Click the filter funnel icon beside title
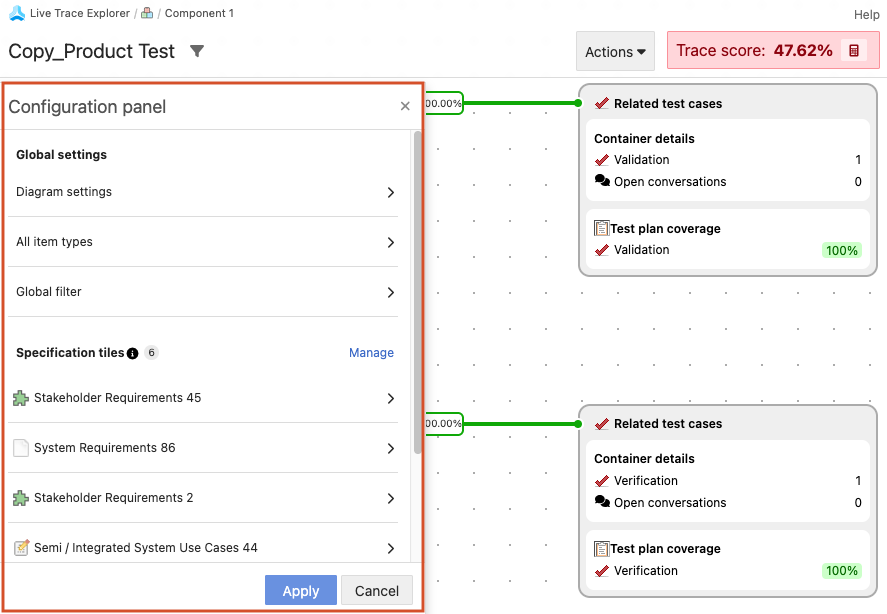The height and width of the screenshot is (614, 887). [197, 51]
